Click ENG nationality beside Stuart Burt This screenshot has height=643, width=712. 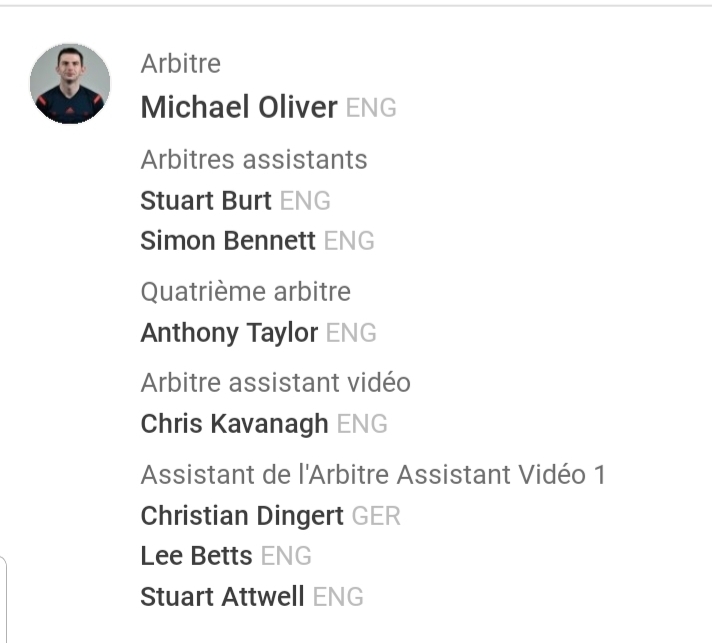point(305,201)
